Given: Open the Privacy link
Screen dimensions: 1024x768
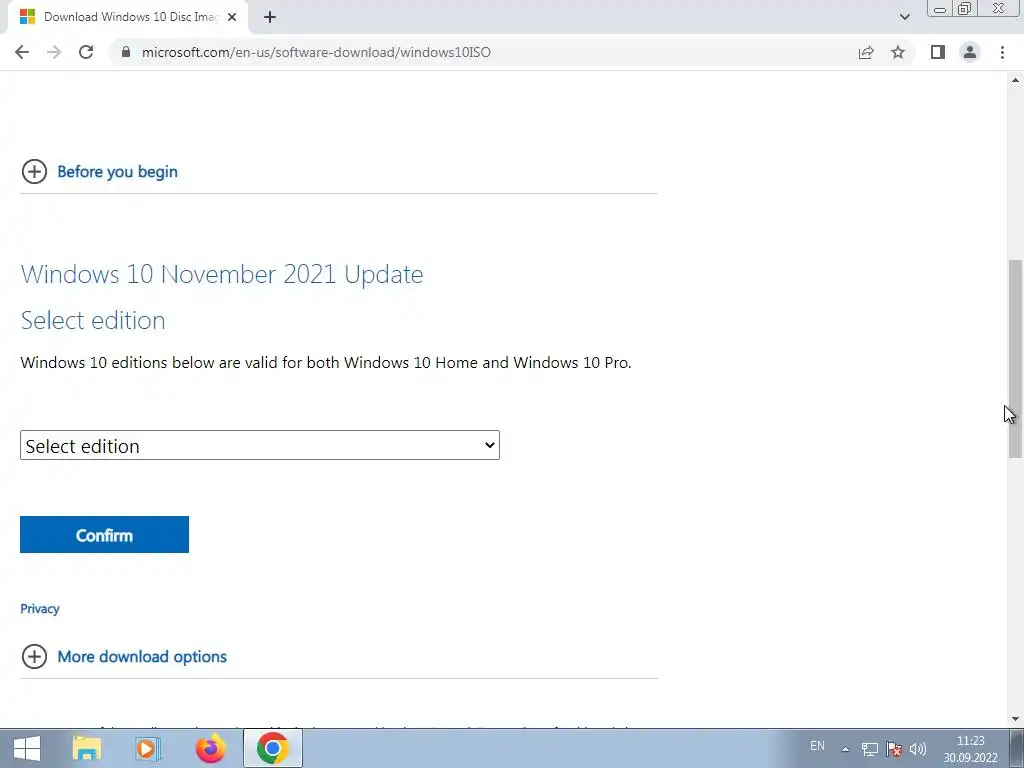Looking at the screenshot, I should pyautogui.click(x=40, y=609).
